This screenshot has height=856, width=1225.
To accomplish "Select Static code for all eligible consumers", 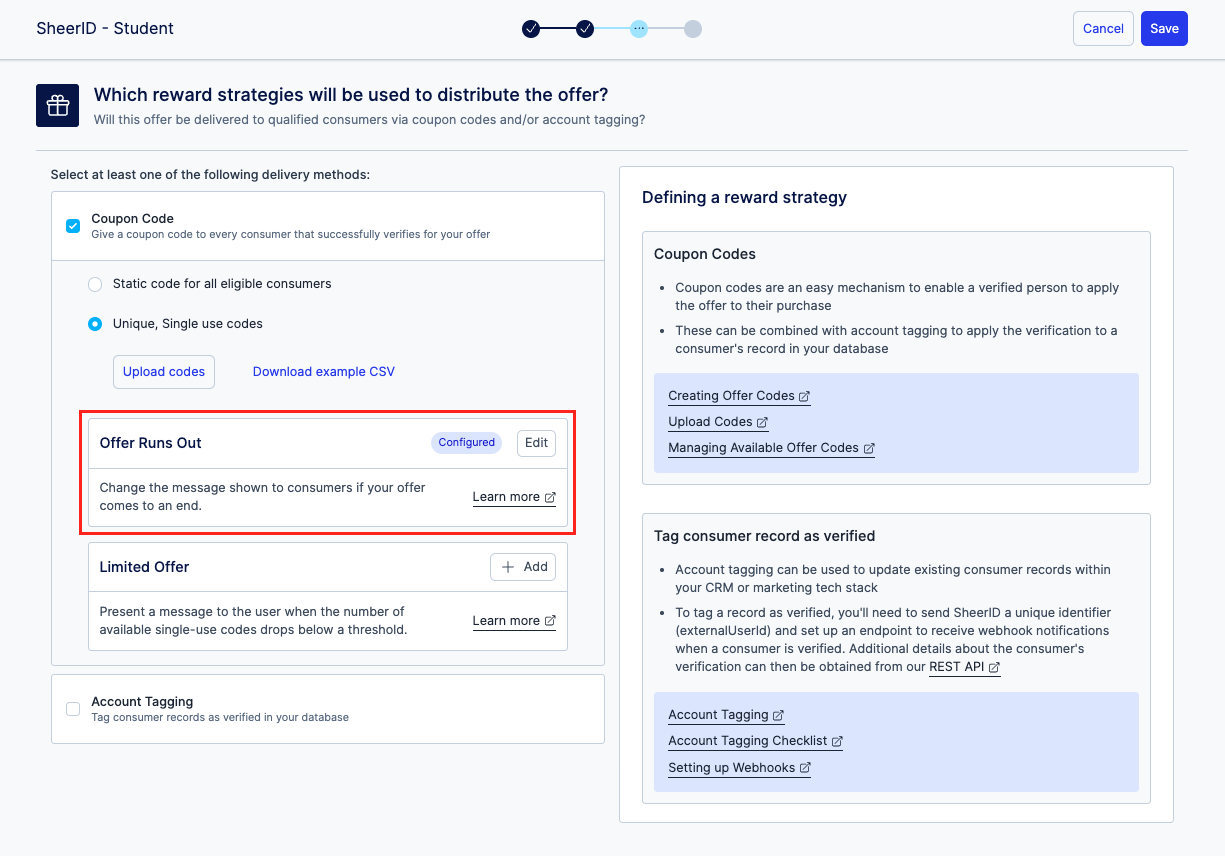I will pyautogui.click(x=95, y=284).
